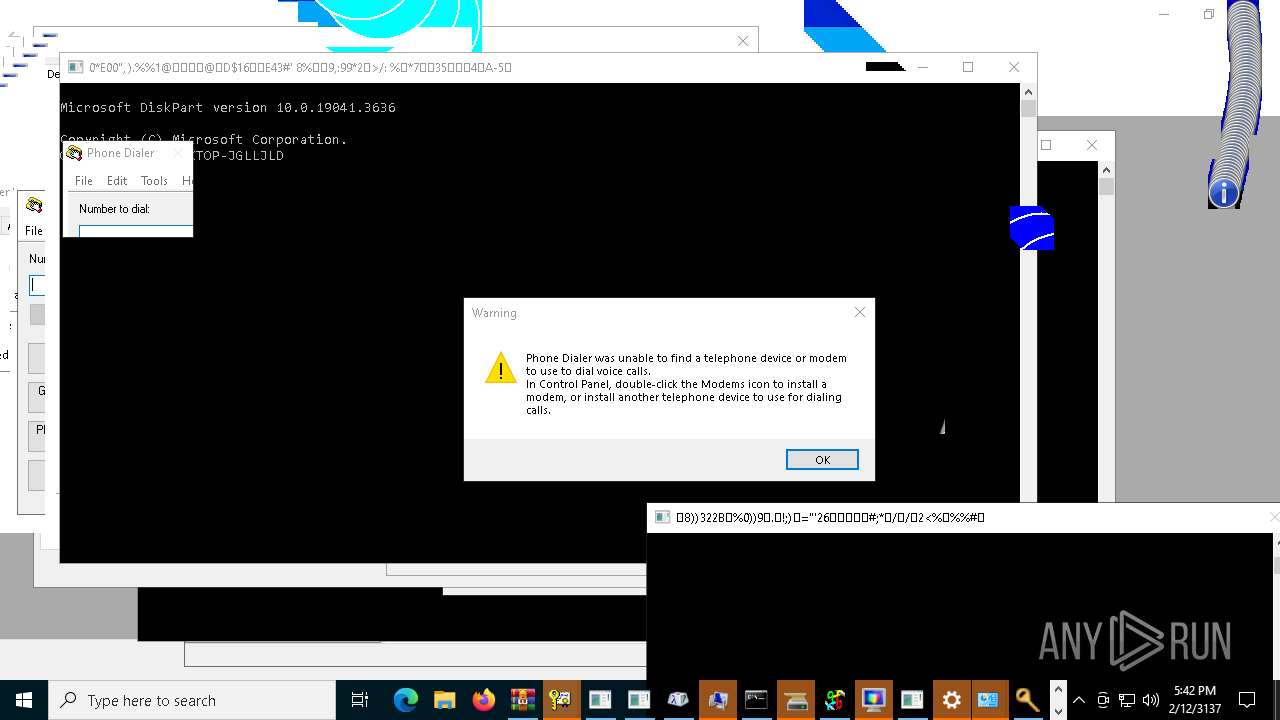Viewport: 1280px width, 720px height.
Task: Launch Firefox from taskbar
Action: 483,700
